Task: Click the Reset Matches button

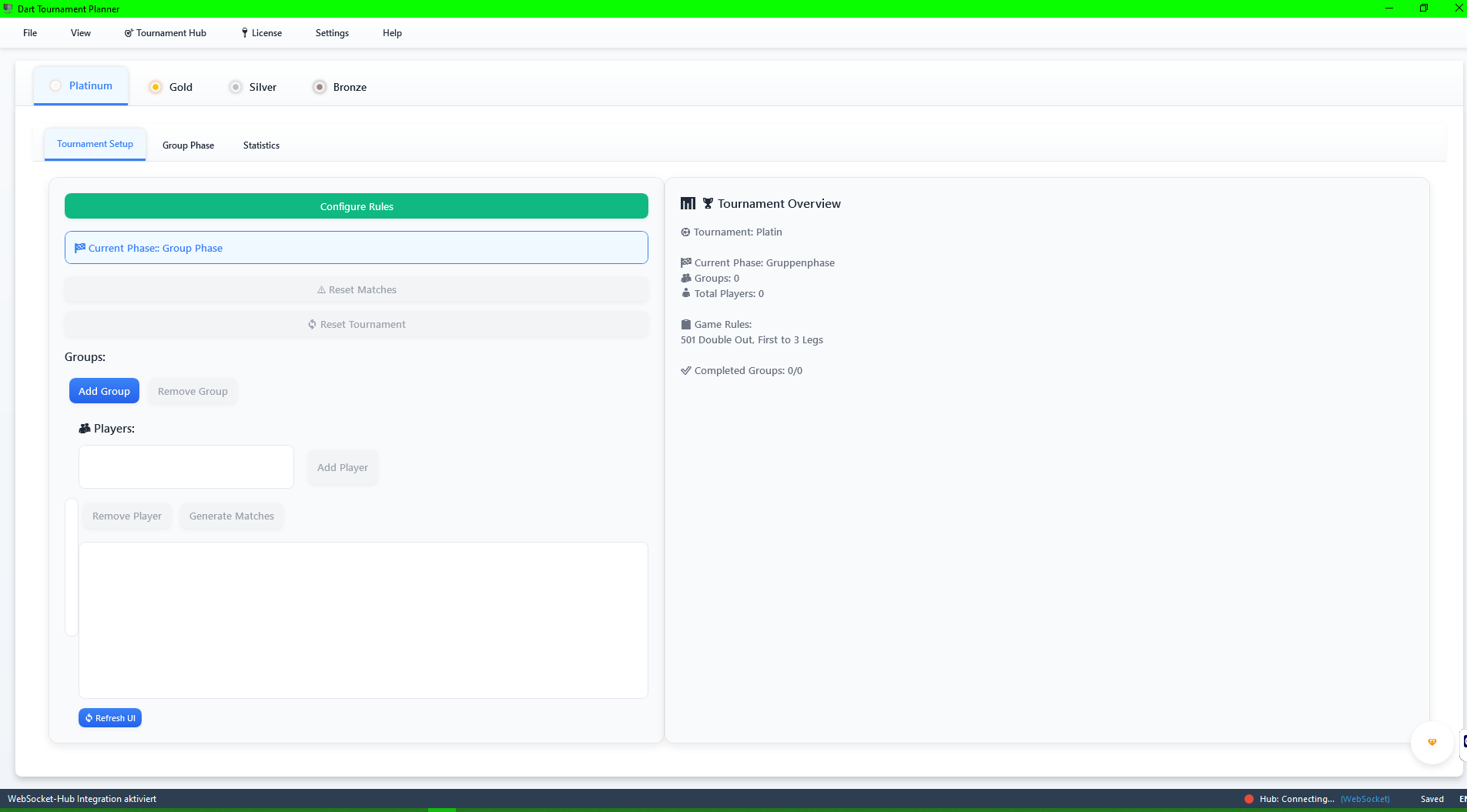Action: [357, 289]
